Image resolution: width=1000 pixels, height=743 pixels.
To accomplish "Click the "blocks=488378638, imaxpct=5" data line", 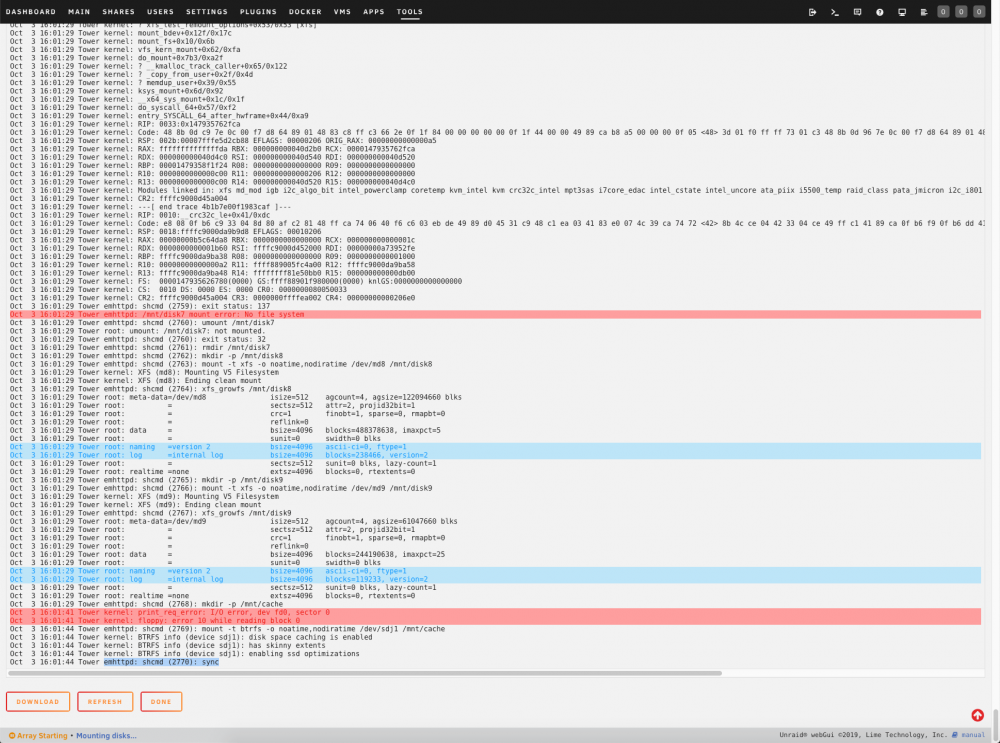I will click(227, 430).
